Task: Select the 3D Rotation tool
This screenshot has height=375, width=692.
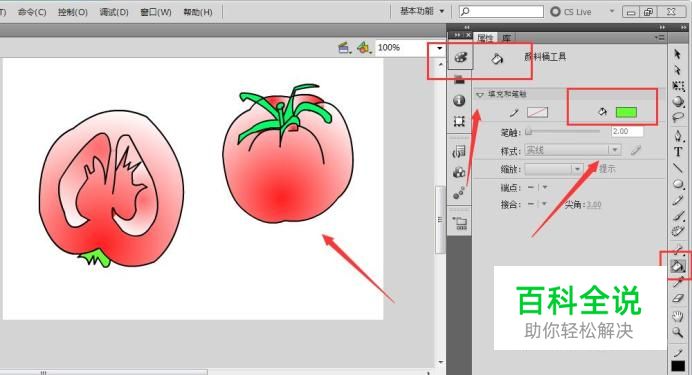Action: [x=678, y=101]
